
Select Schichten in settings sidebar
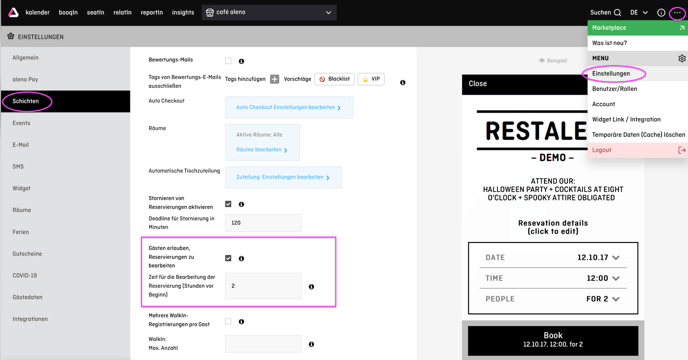point(65,101)
